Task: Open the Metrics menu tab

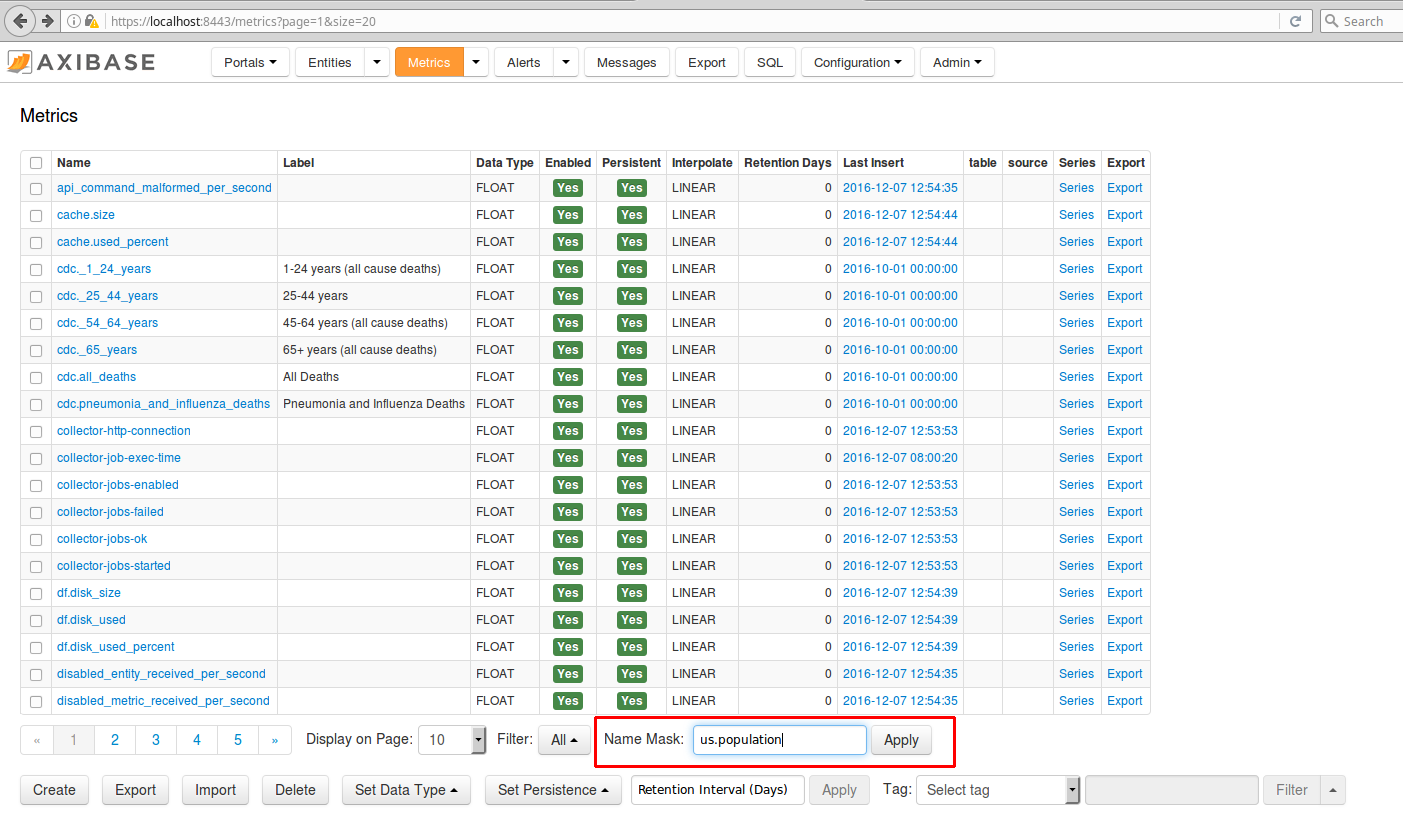Action: [429, 62]
